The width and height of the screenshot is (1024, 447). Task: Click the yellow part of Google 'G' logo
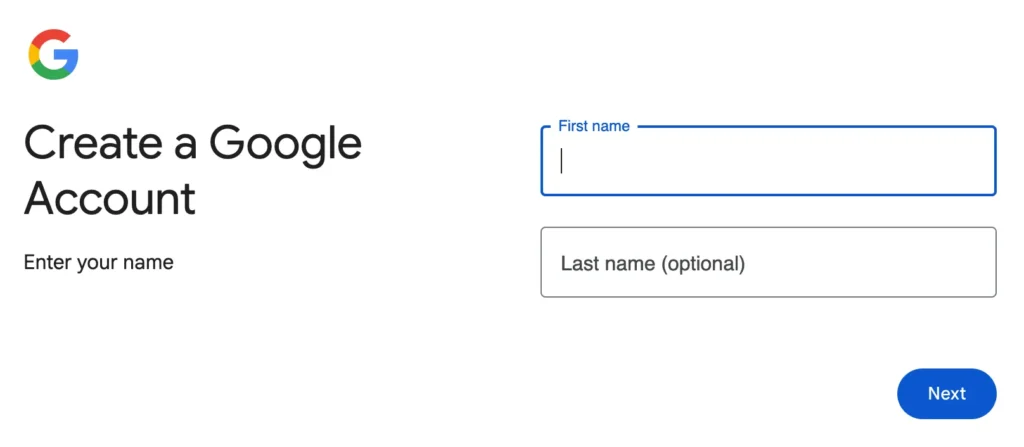point(33,54)
